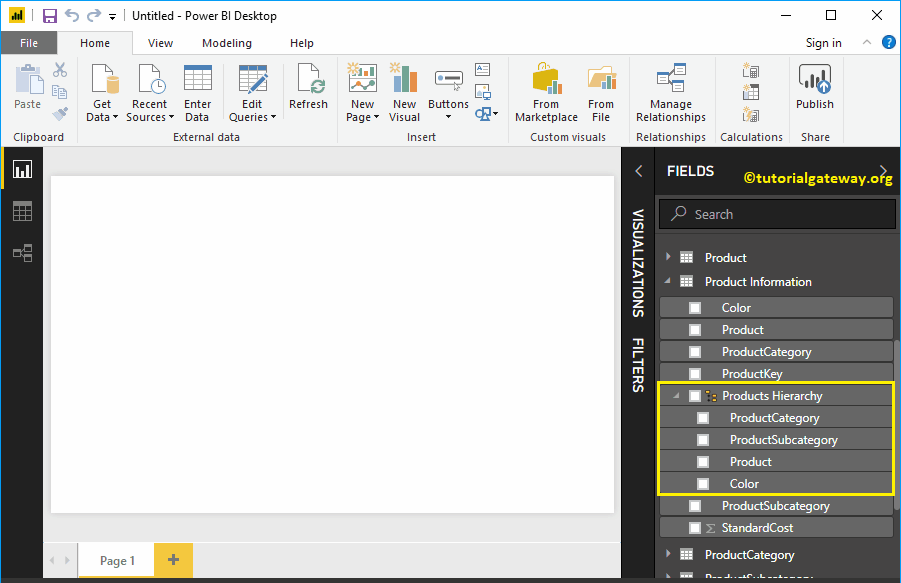
Task: Import custom visual From Marketplace
Action: [546, 80]
